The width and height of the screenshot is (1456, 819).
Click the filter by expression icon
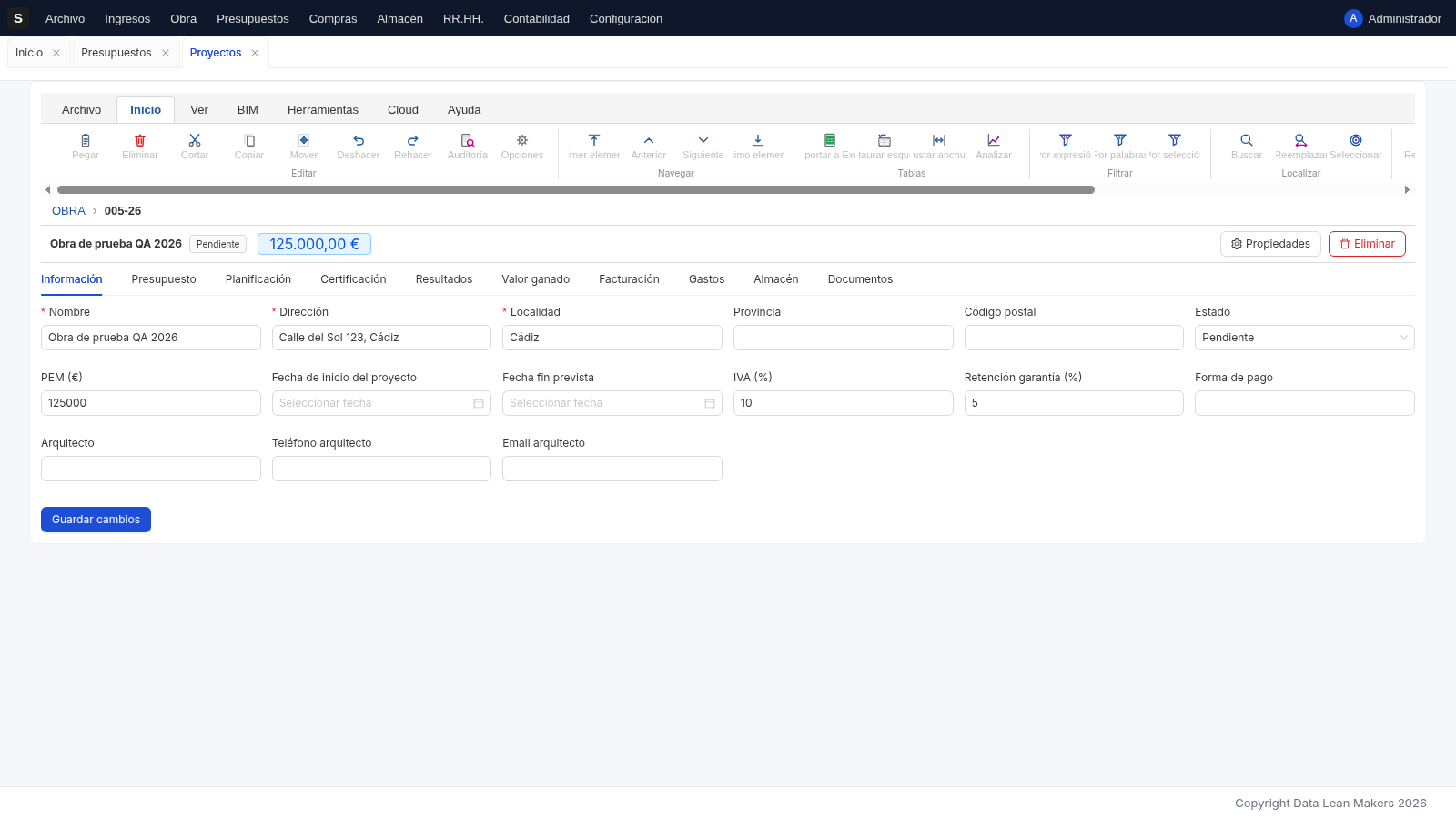[1066, 140]
